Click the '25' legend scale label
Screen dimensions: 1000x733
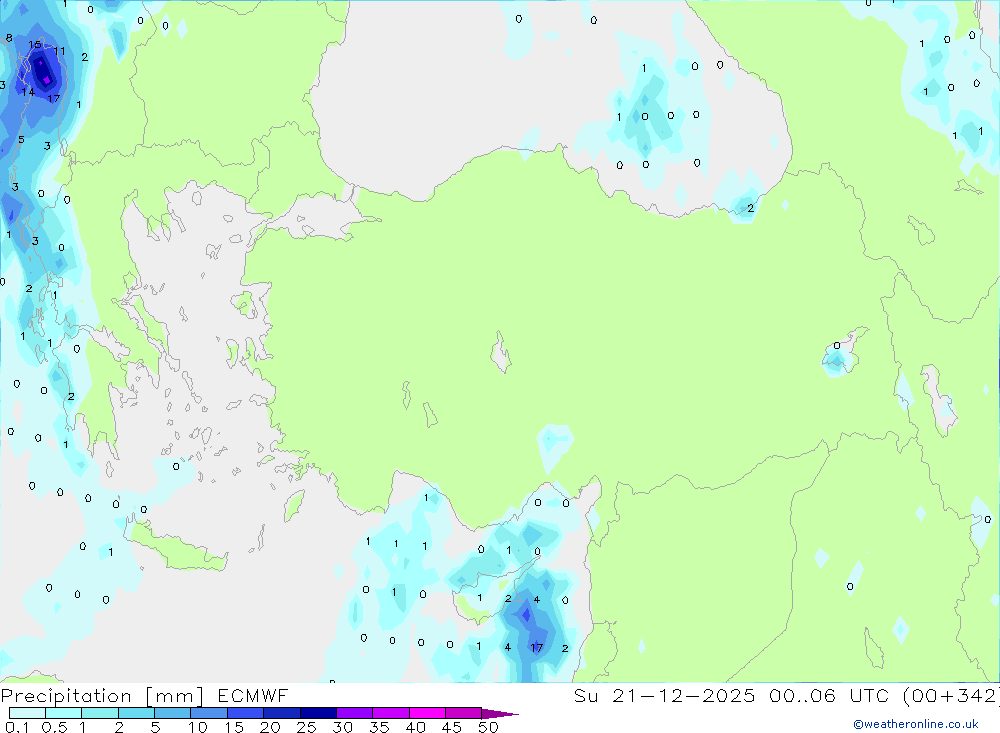click(x=306, y=727)
